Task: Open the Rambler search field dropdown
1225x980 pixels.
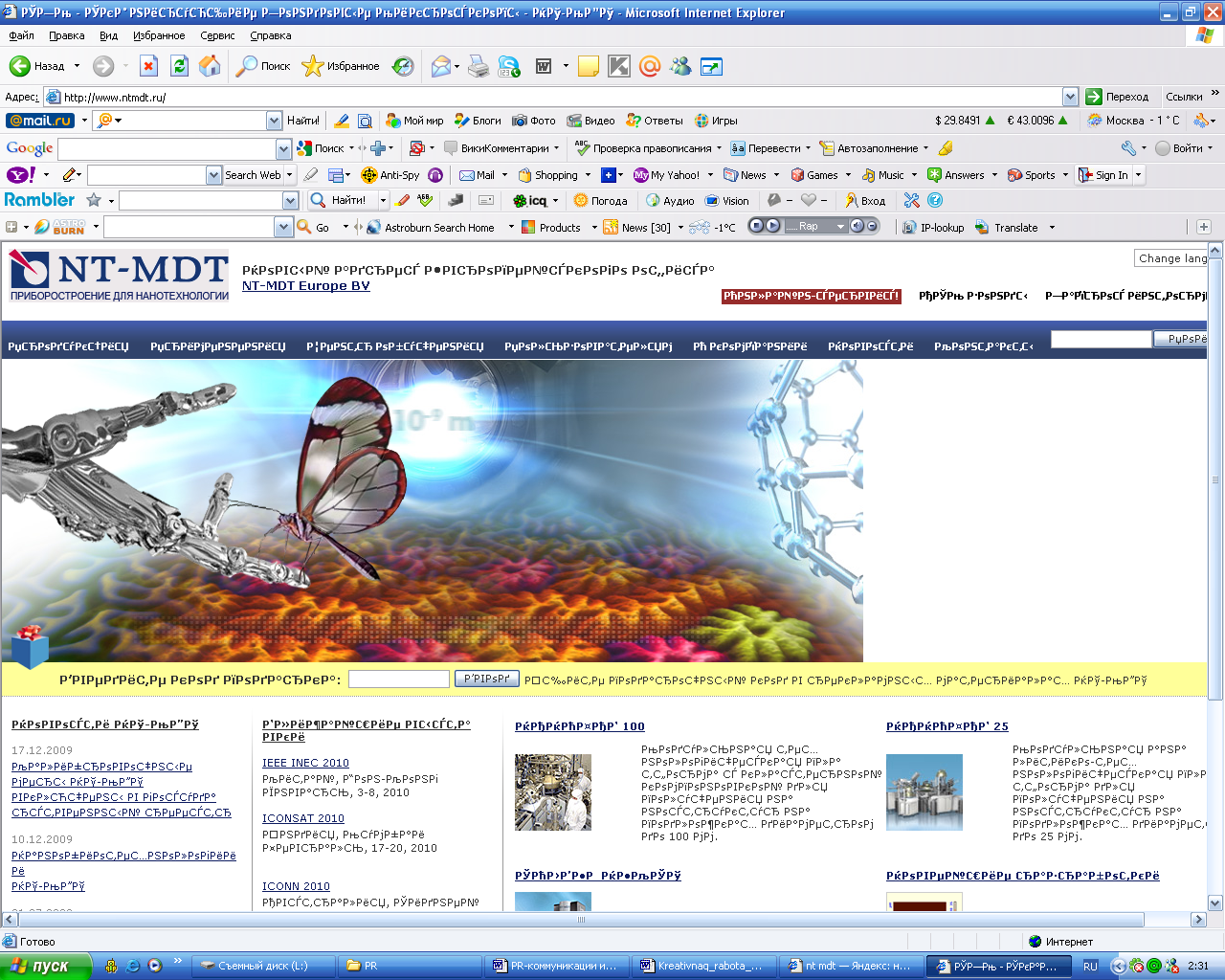Action: [290, 200]
